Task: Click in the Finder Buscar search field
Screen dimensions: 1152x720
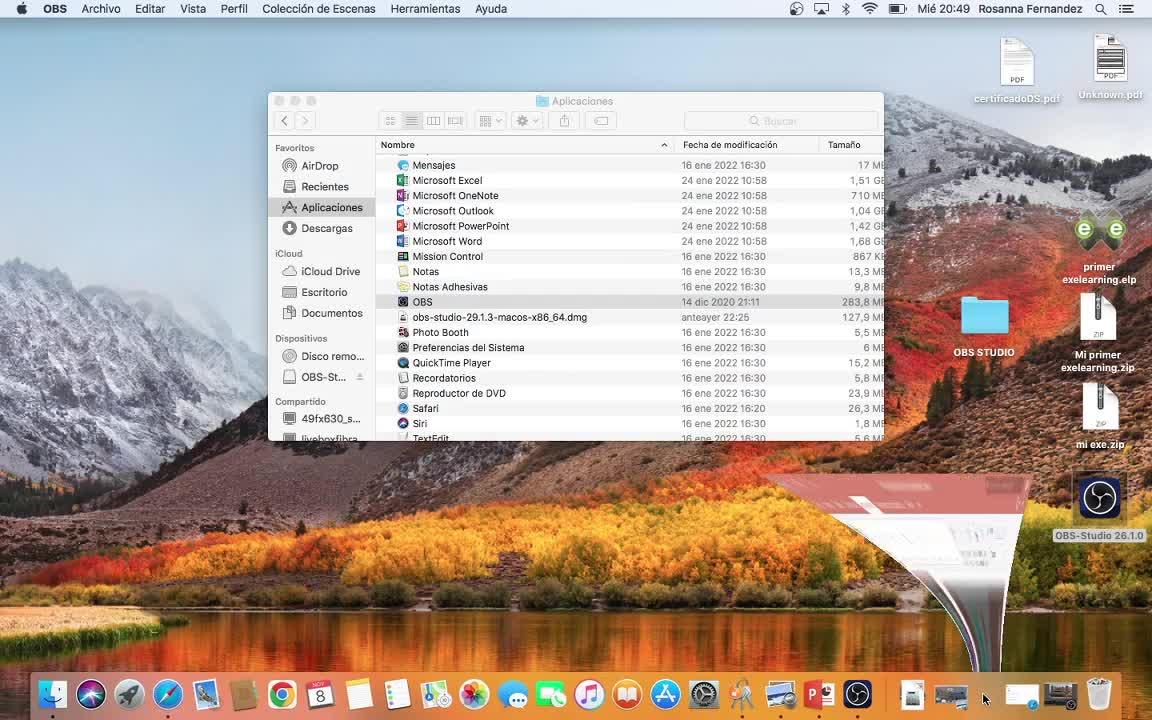Action: [781, 120]
